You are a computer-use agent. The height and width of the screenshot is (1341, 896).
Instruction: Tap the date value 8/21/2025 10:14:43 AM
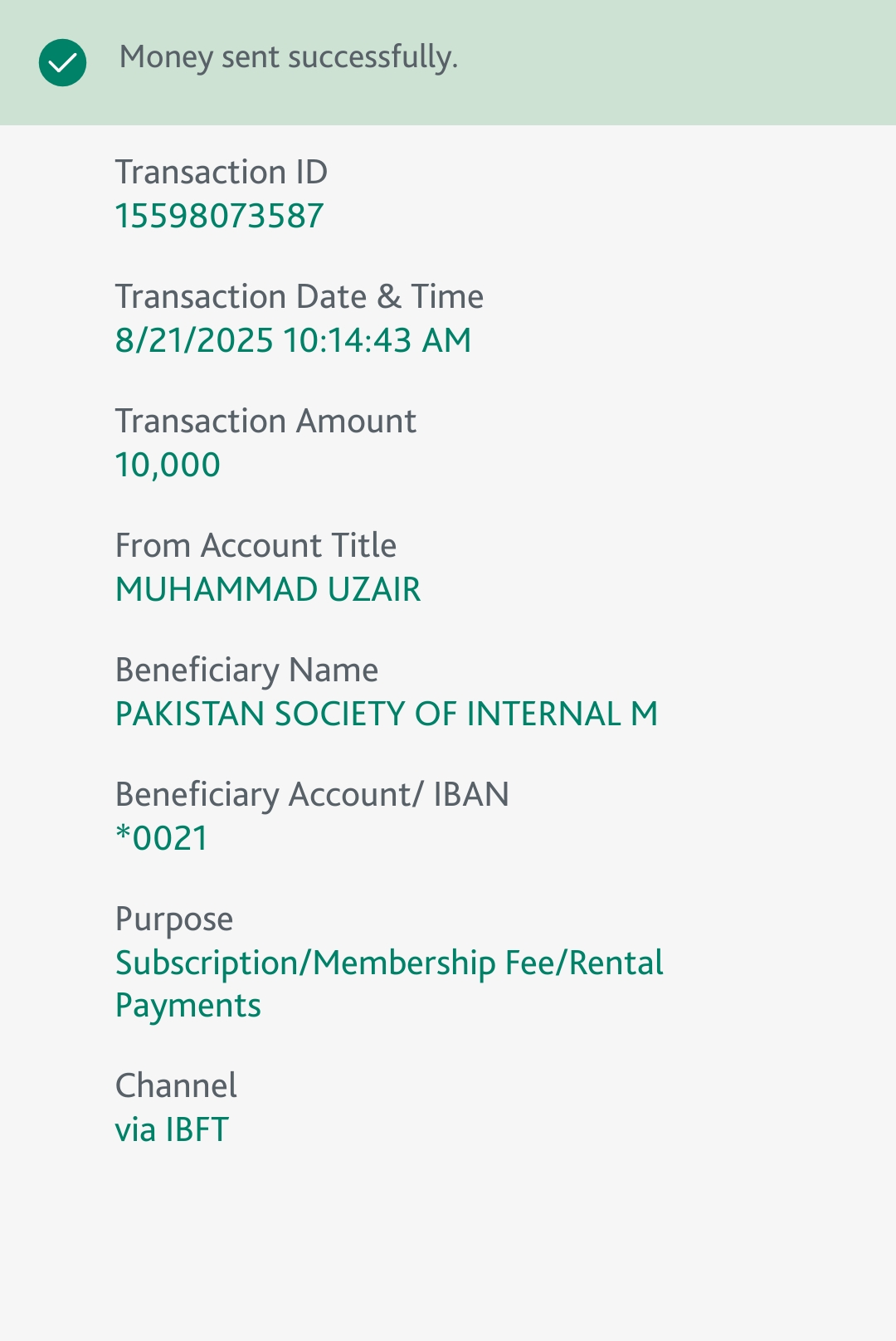point(294,340)
